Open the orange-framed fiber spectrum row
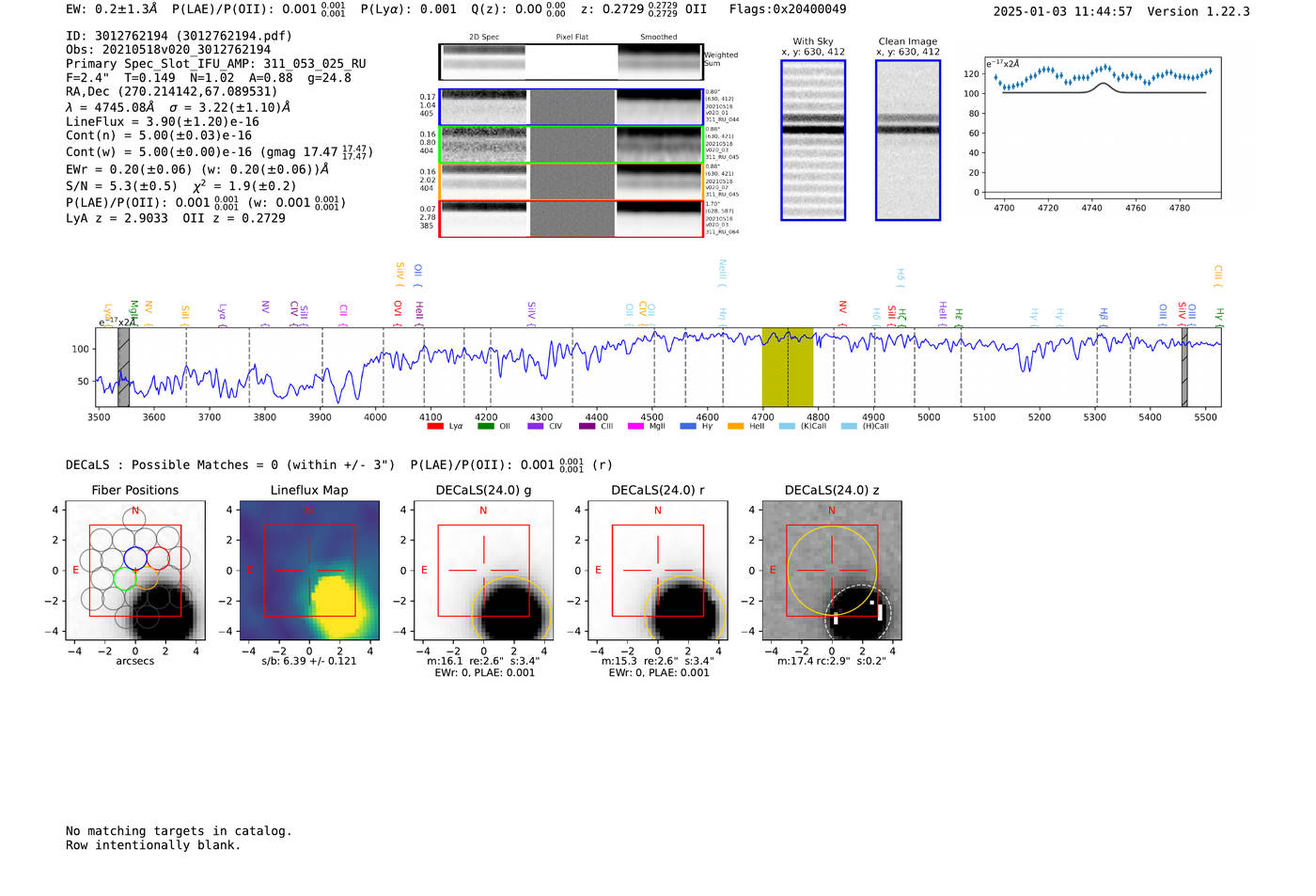Screen dimensions: 1316x896 point(571,181)
